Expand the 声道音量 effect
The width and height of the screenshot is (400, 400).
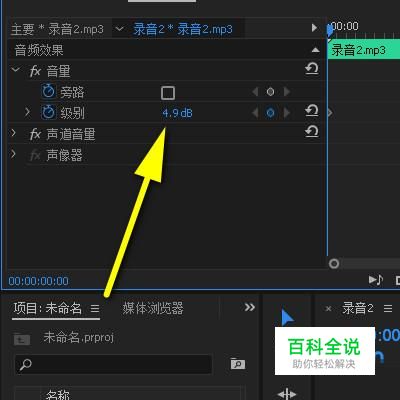(13, 133)
